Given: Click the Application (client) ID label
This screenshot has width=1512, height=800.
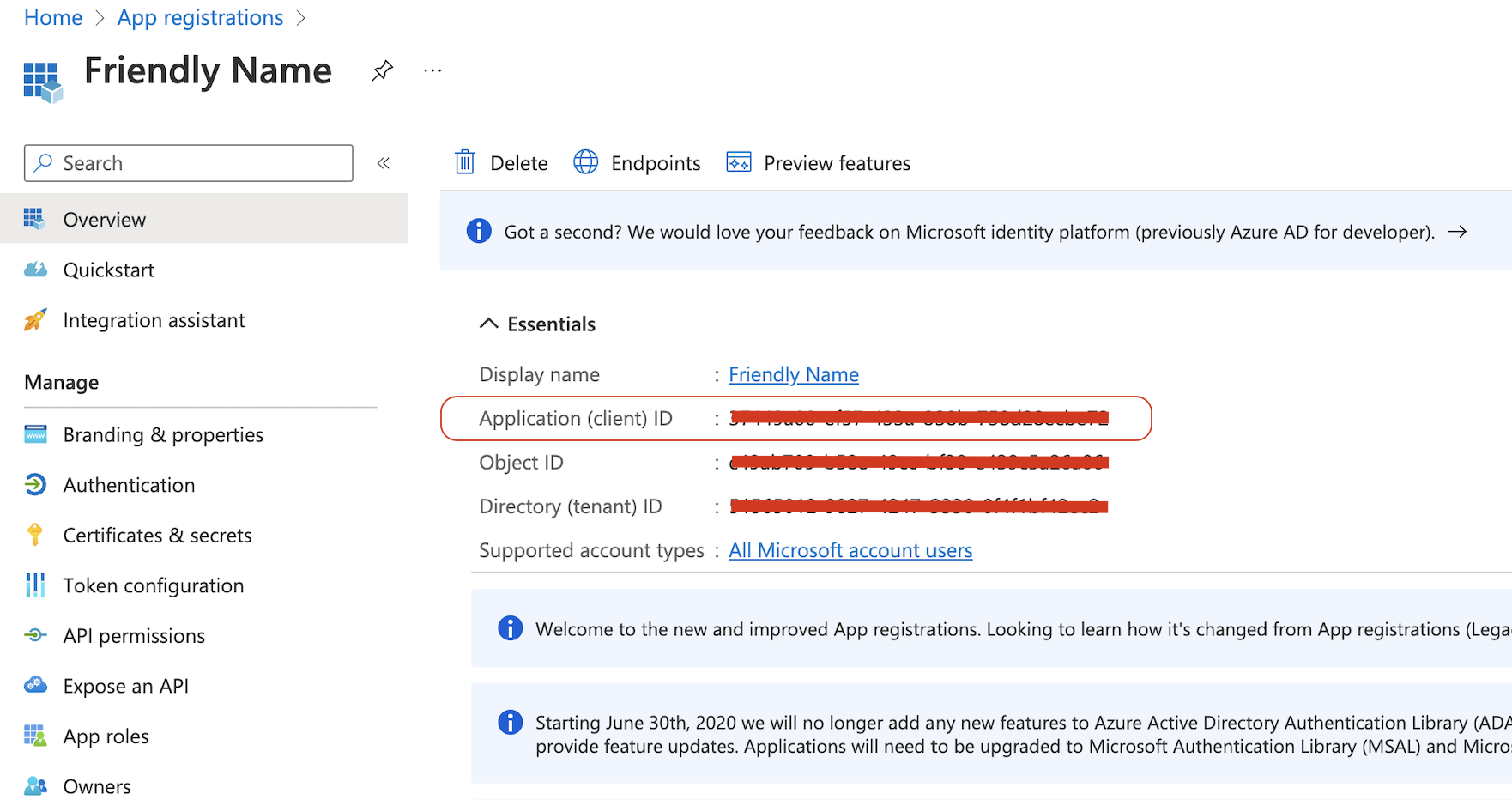Looking at the screenshot, I should coord(576,418).
